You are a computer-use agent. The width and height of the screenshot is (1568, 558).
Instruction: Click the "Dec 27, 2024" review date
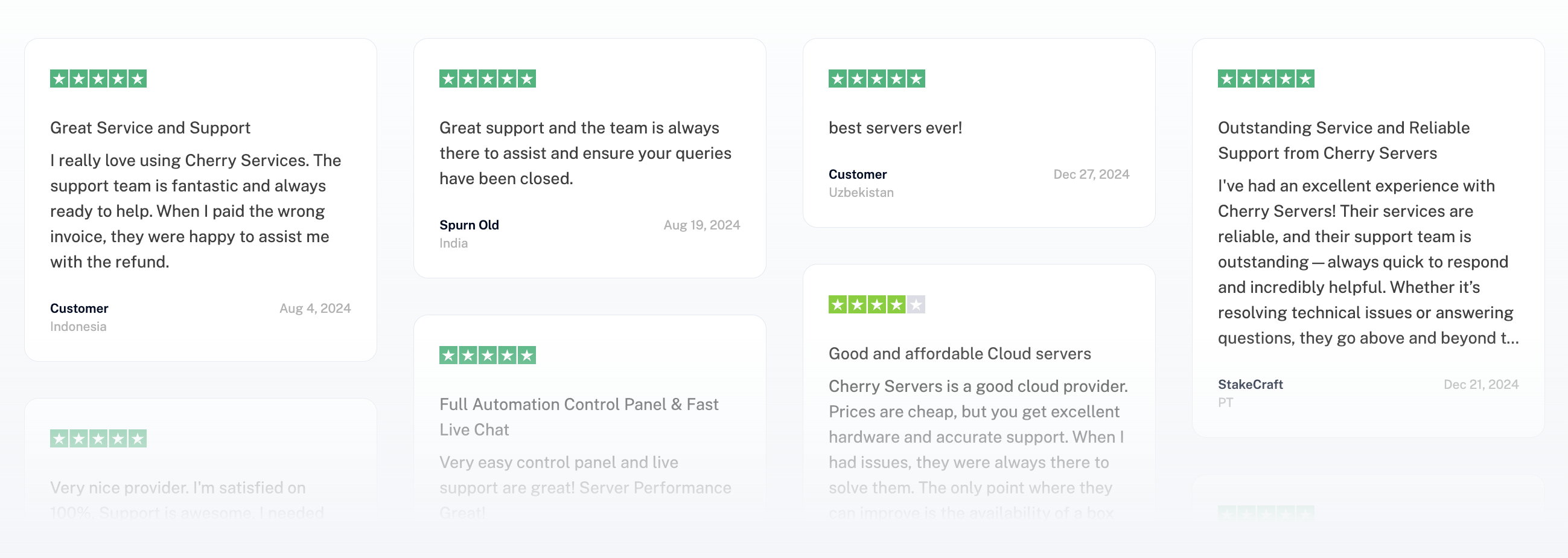coord(1091,174)
